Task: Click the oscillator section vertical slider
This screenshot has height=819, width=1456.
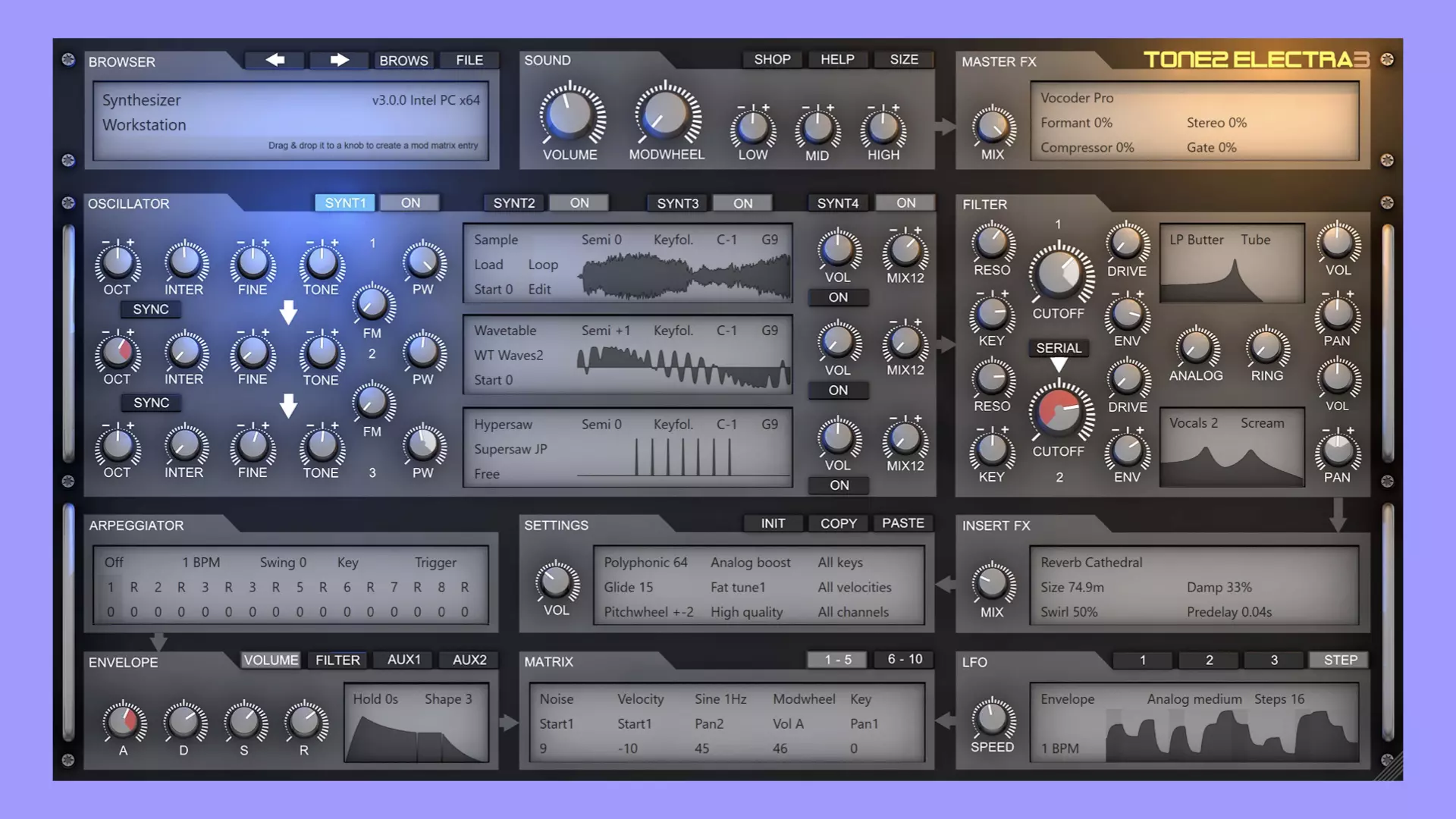Action: (68, 343)
